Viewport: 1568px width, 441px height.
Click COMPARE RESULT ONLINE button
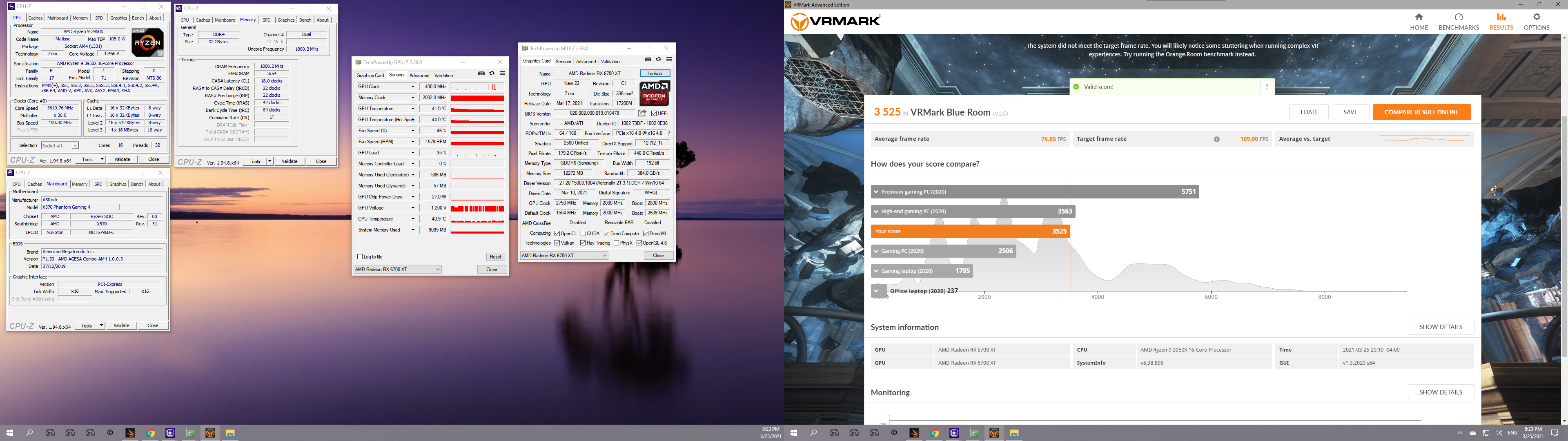[x=1421, y=112]
